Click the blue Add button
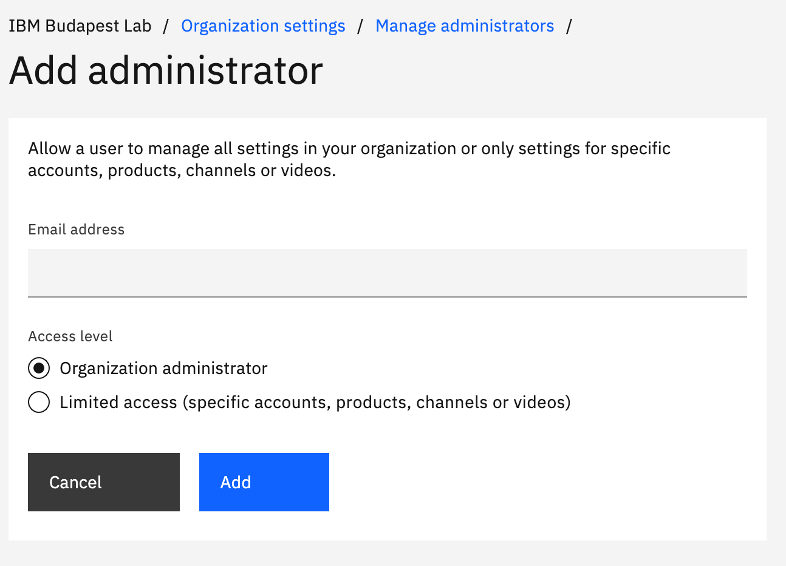 tap(264, 482)
